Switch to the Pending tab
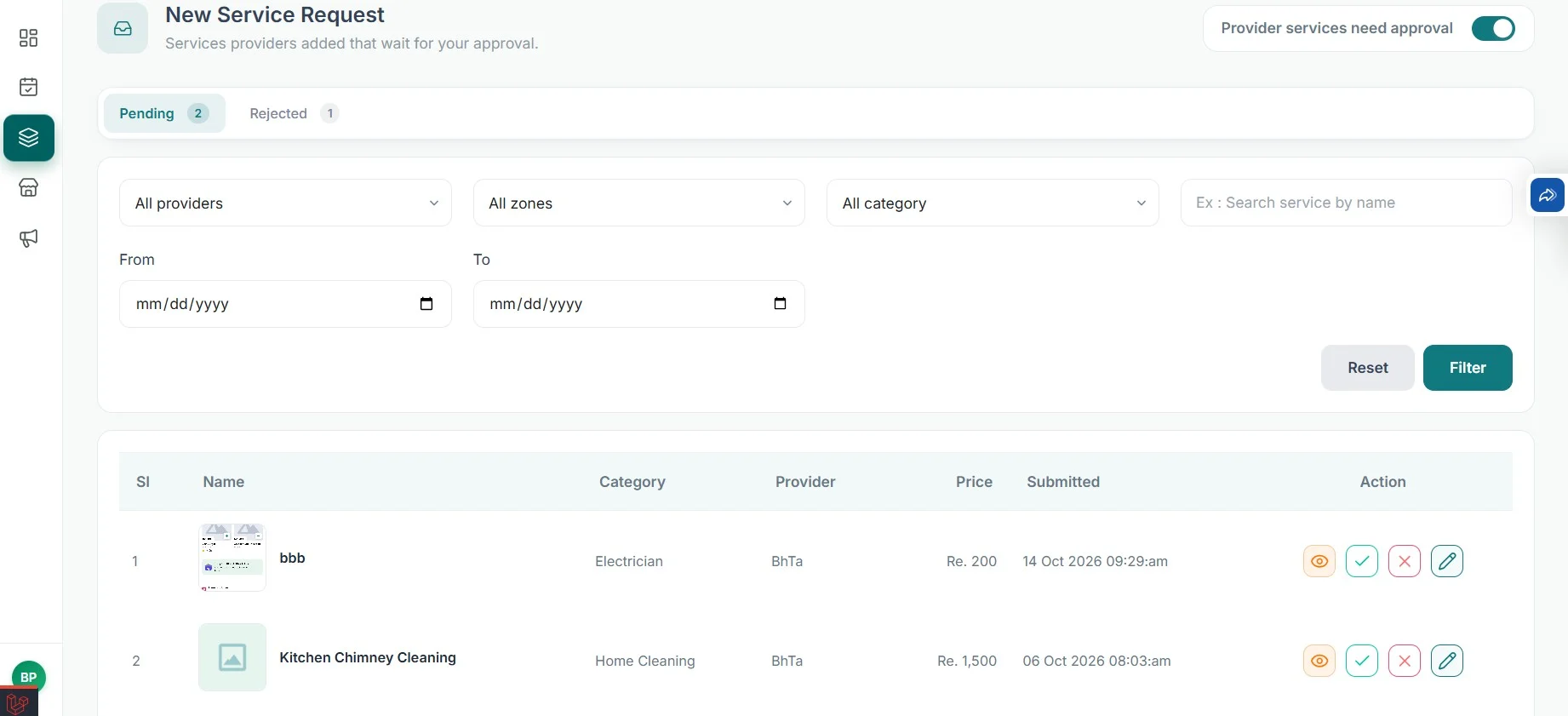 [x=164, y=113]
